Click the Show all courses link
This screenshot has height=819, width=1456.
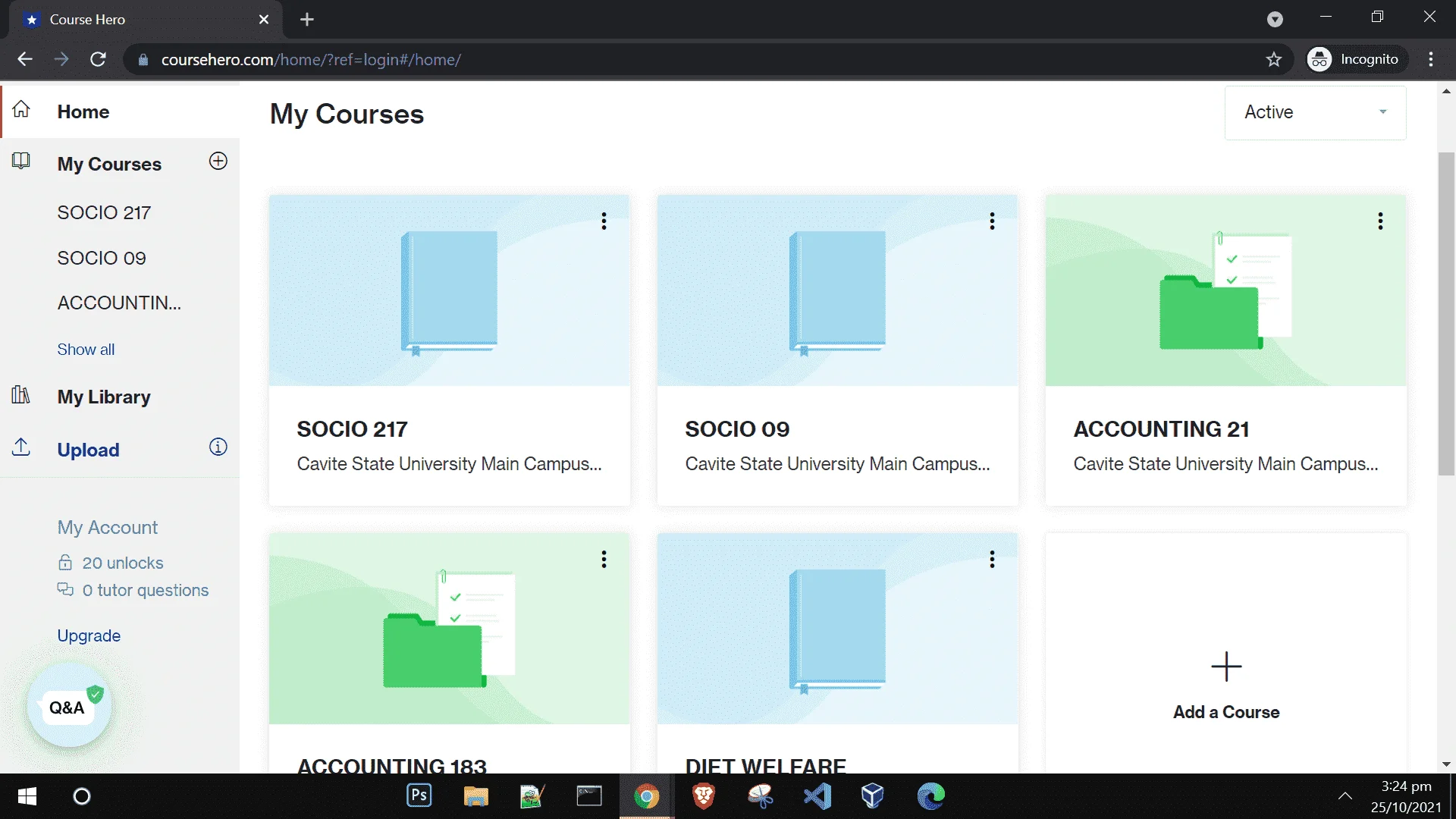tap(86, 350)
